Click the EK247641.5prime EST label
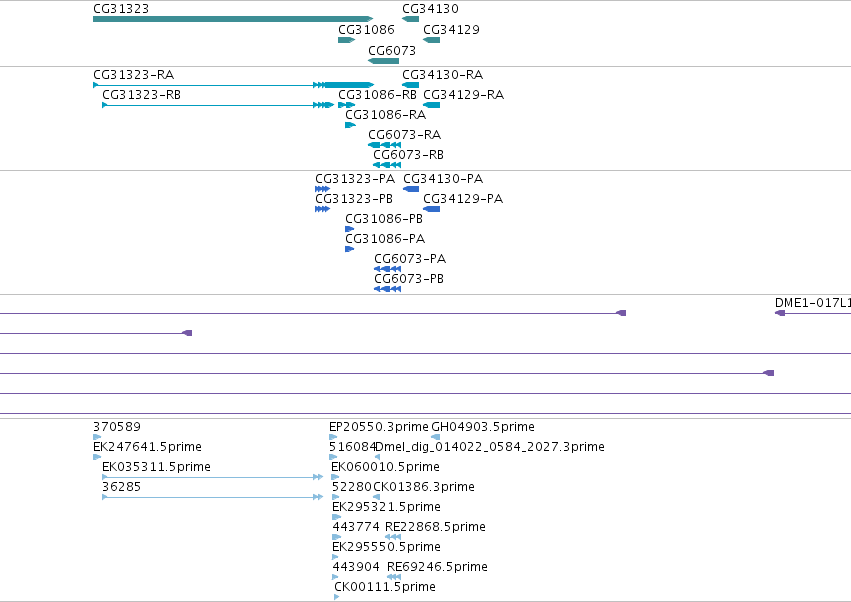This screenshot has height=602, width=851. click(x=148, y=447)
